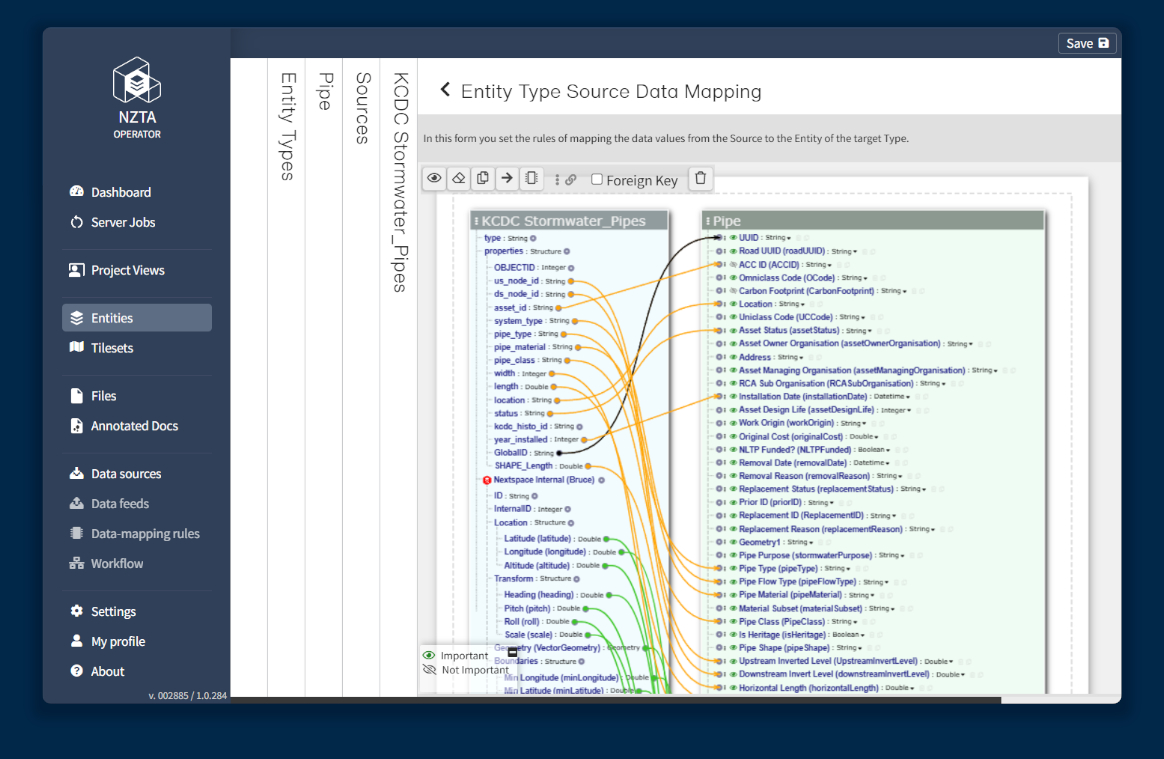This screenshot has width=1164, height=759.
Task: Click the black connector dot of GlobalID
Action: [559, 453]
